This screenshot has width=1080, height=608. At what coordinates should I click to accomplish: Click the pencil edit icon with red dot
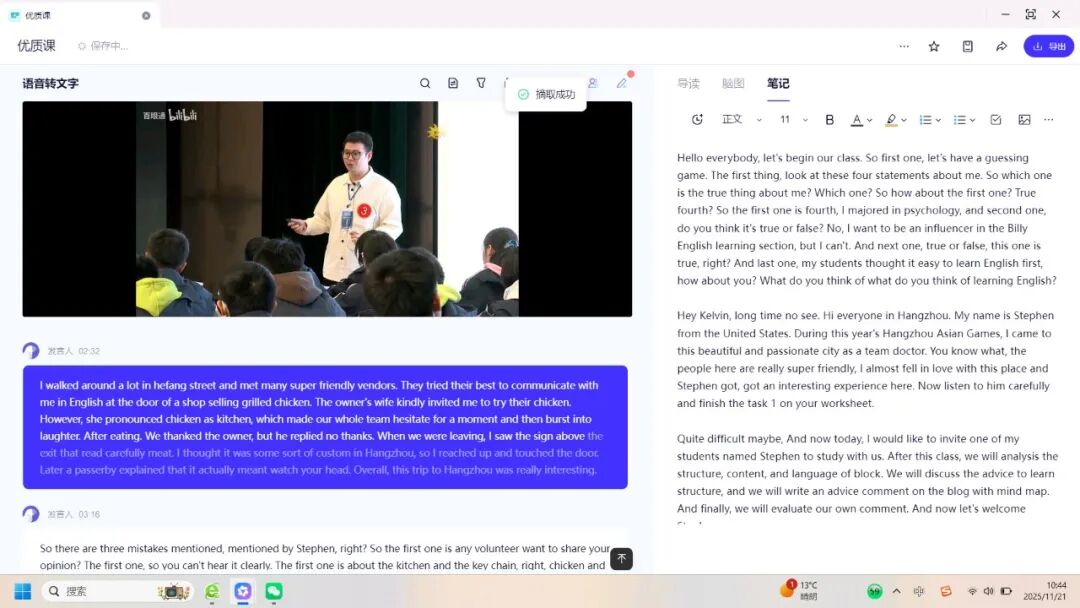(x=622, y=83)
